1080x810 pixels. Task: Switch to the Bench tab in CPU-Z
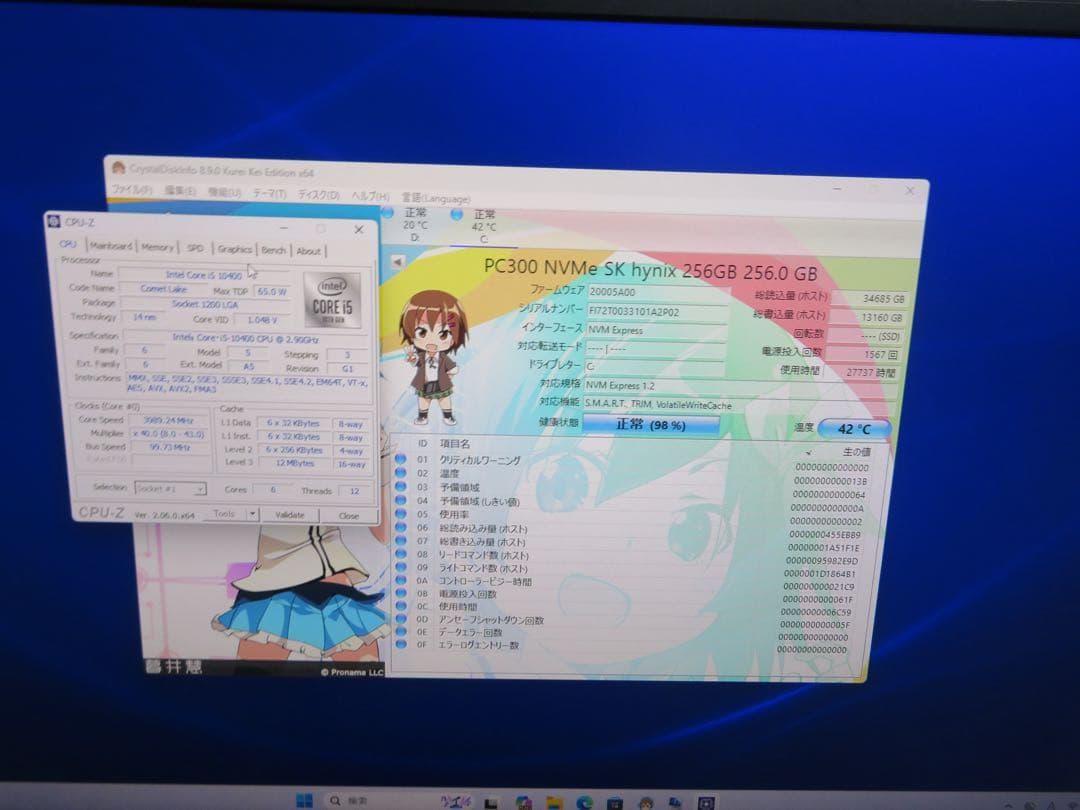273,249
